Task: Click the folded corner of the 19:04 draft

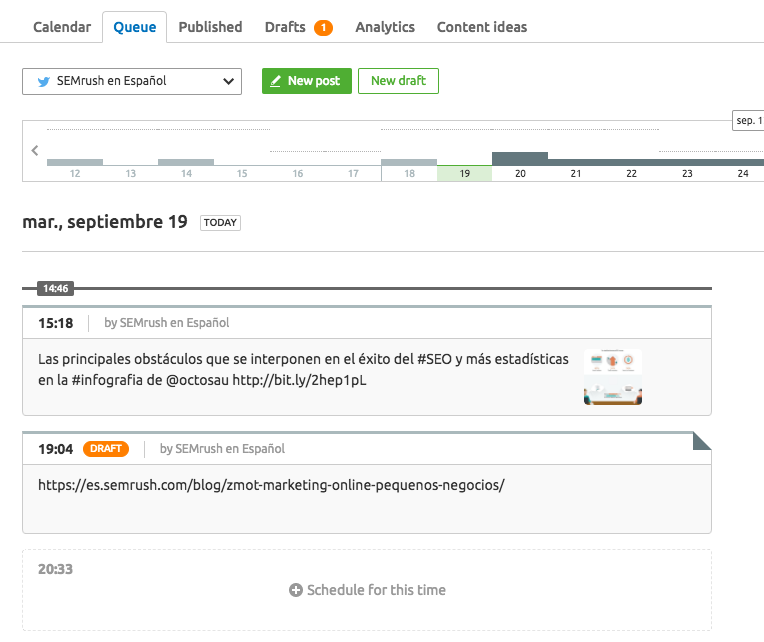Action: point(702,441)
